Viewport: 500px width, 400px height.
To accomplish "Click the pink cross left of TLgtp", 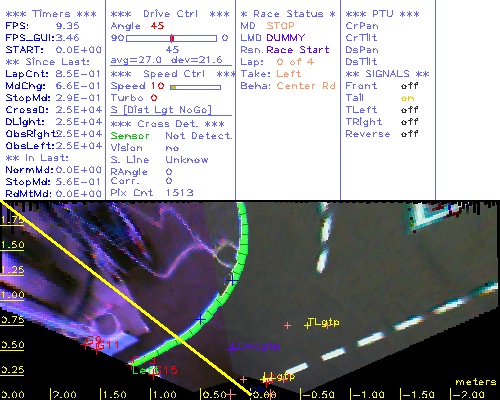I will [287, 325].
